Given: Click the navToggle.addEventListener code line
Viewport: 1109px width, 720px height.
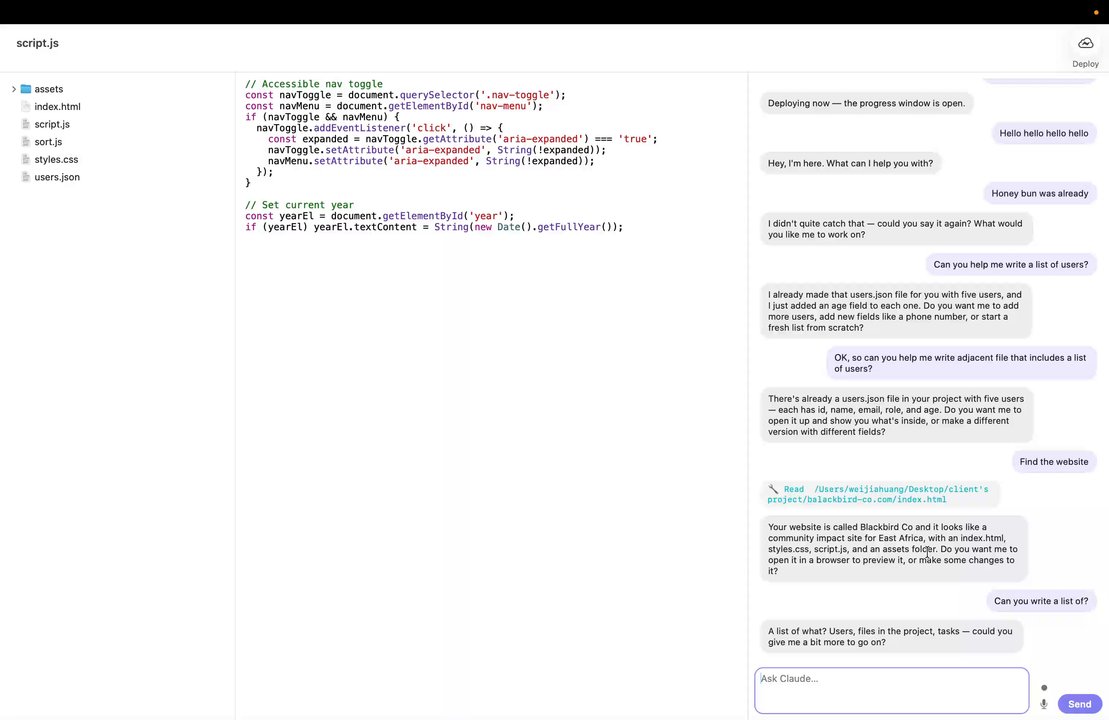Looking at the screenshot, I should [380, 128].
